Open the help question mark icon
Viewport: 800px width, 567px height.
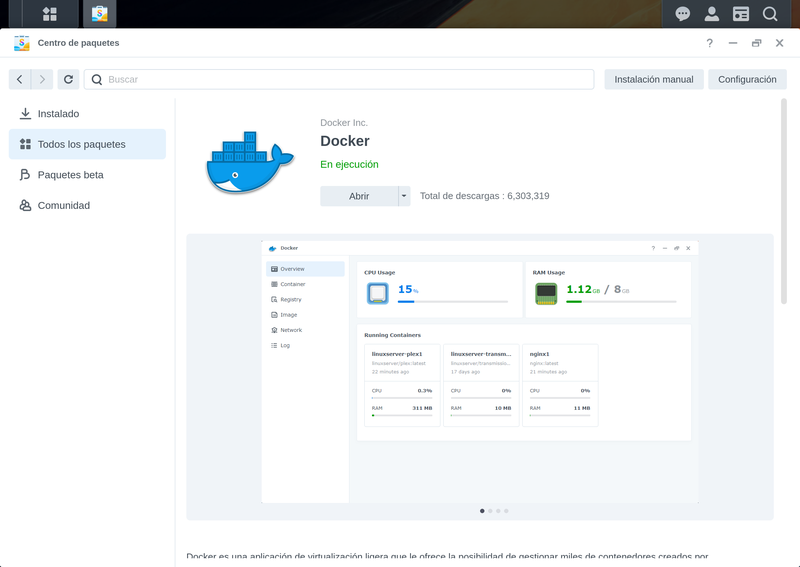(x=709, y=43)
